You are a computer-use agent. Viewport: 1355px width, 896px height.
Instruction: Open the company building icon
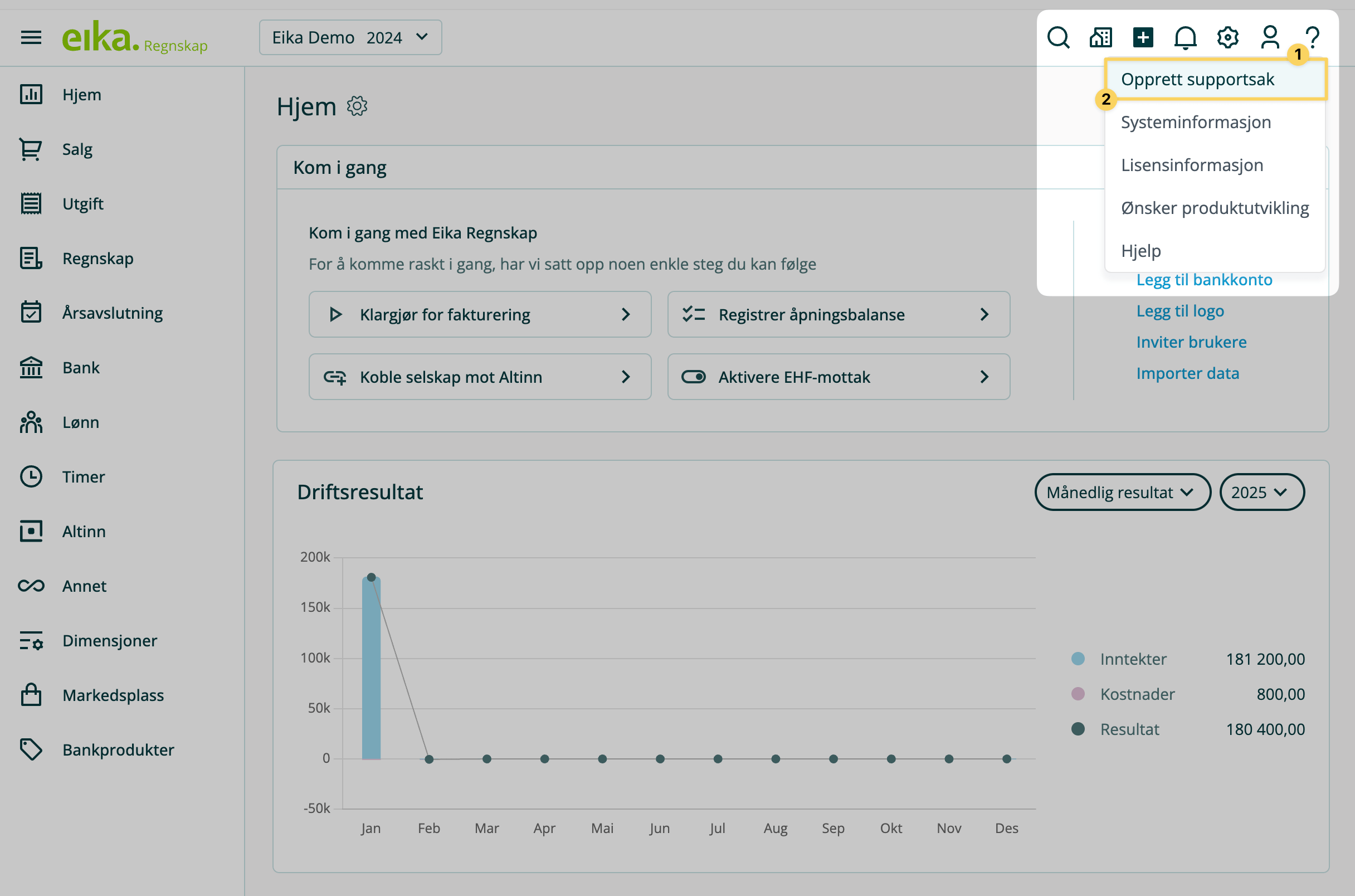[1100, 38]
